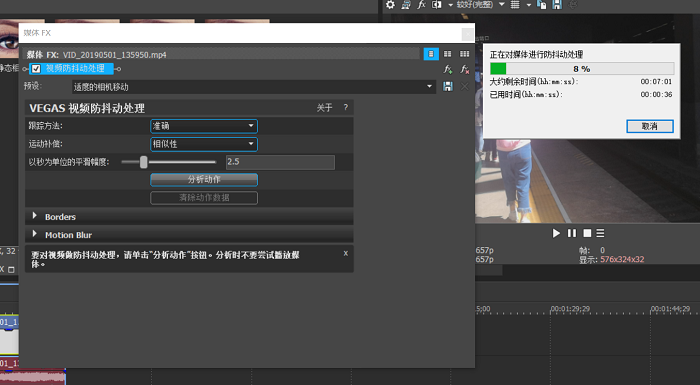
Task: Open preview properties gear icon
Action: coord(390,4)
